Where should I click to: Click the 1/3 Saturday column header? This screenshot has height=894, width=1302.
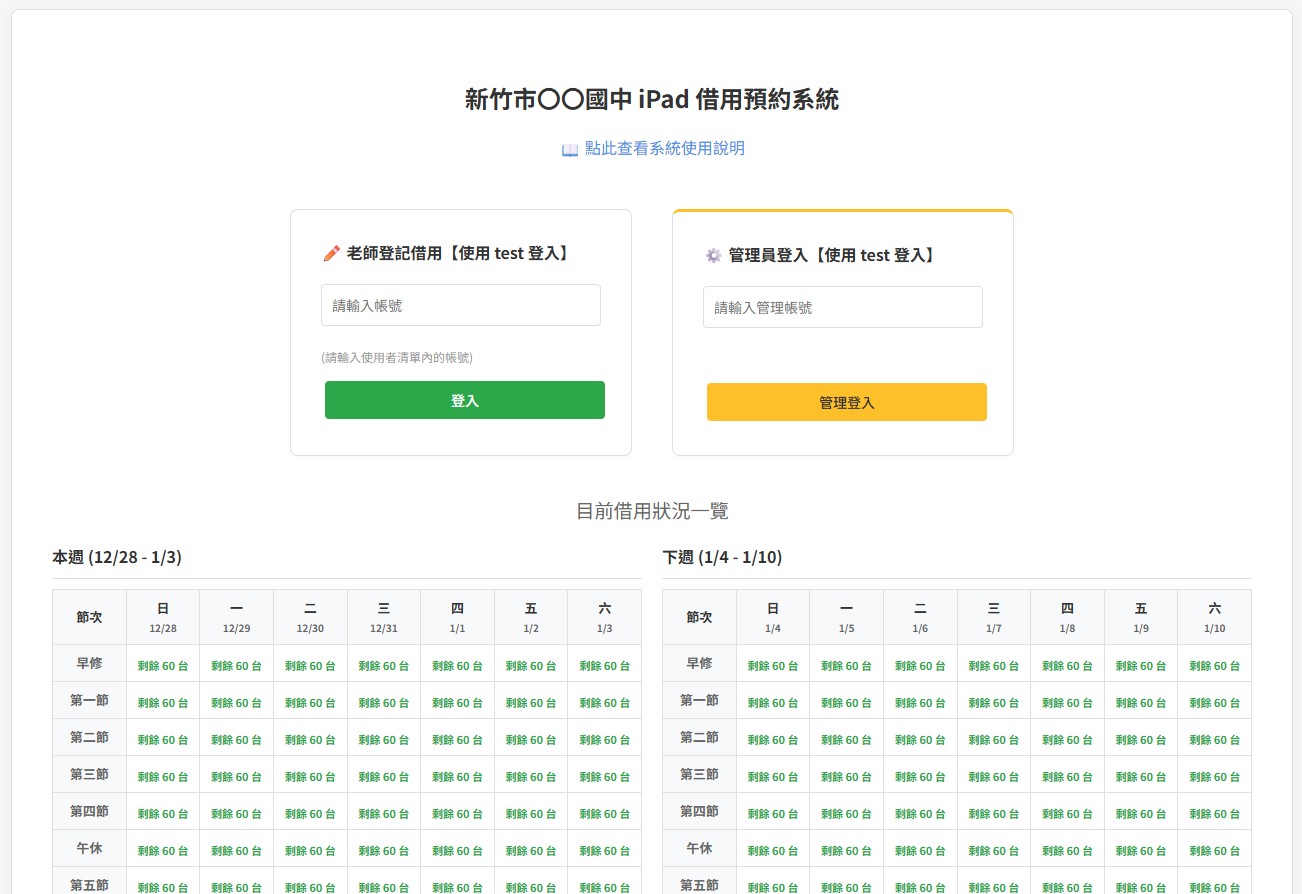tap(605, 617)
